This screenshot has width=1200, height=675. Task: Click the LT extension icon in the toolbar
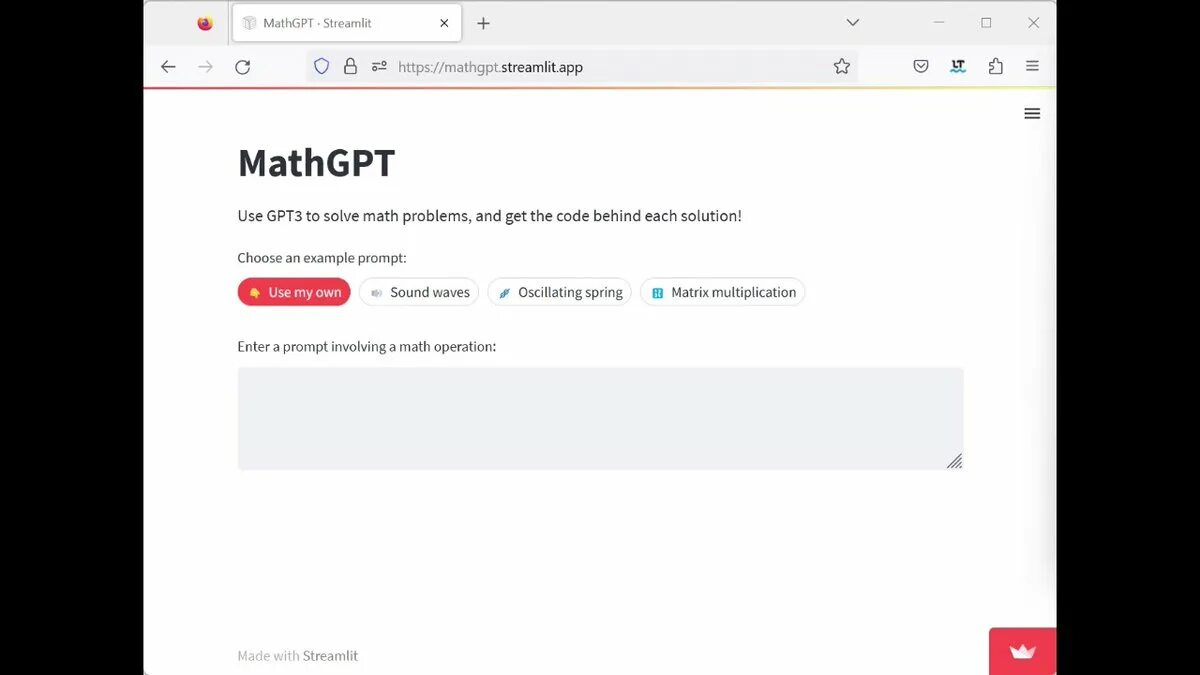click(x=958, y=67)
